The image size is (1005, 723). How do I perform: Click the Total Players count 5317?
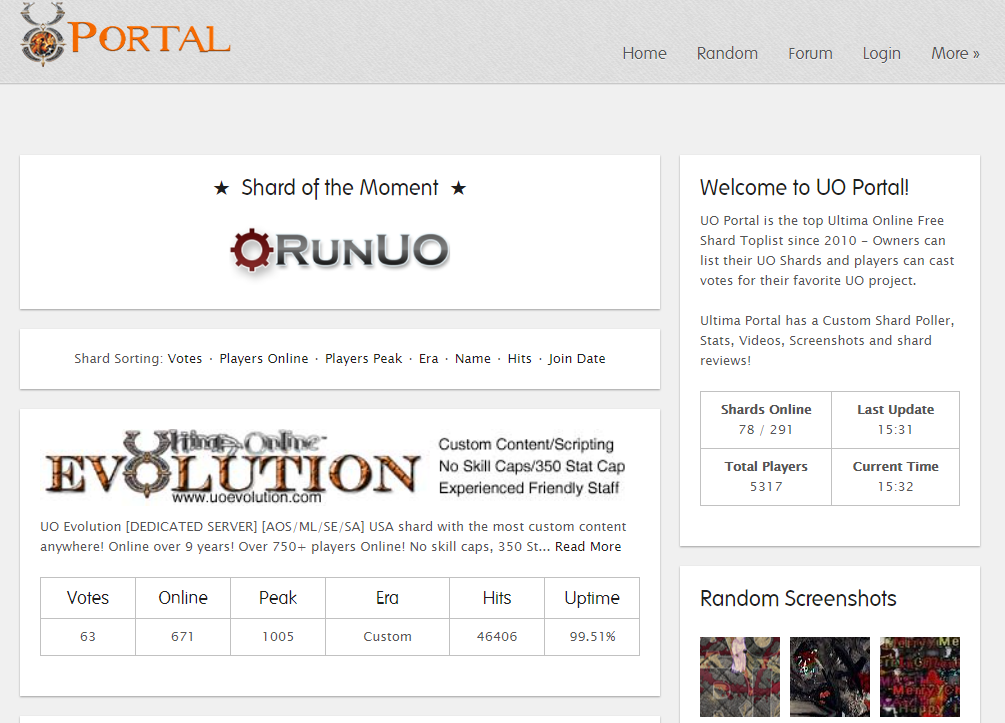(x=766, y=486)
